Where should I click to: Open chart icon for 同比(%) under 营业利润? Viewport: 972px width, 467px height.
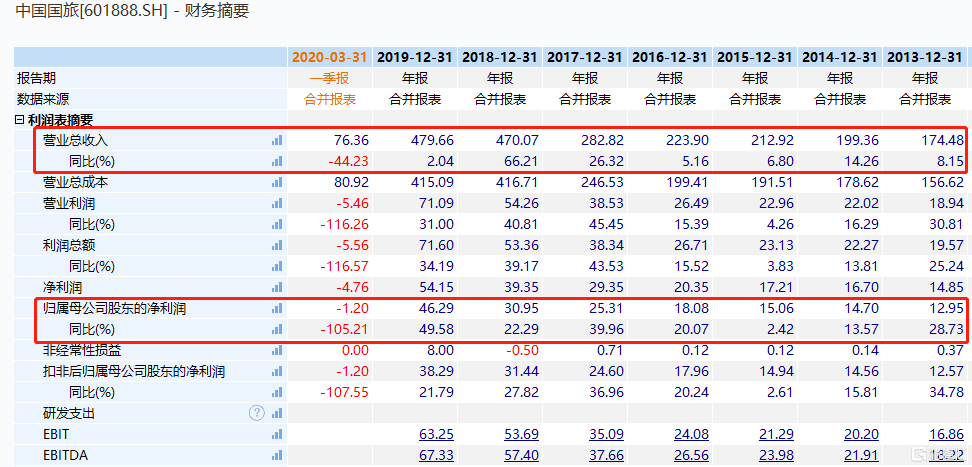point(276,225)
